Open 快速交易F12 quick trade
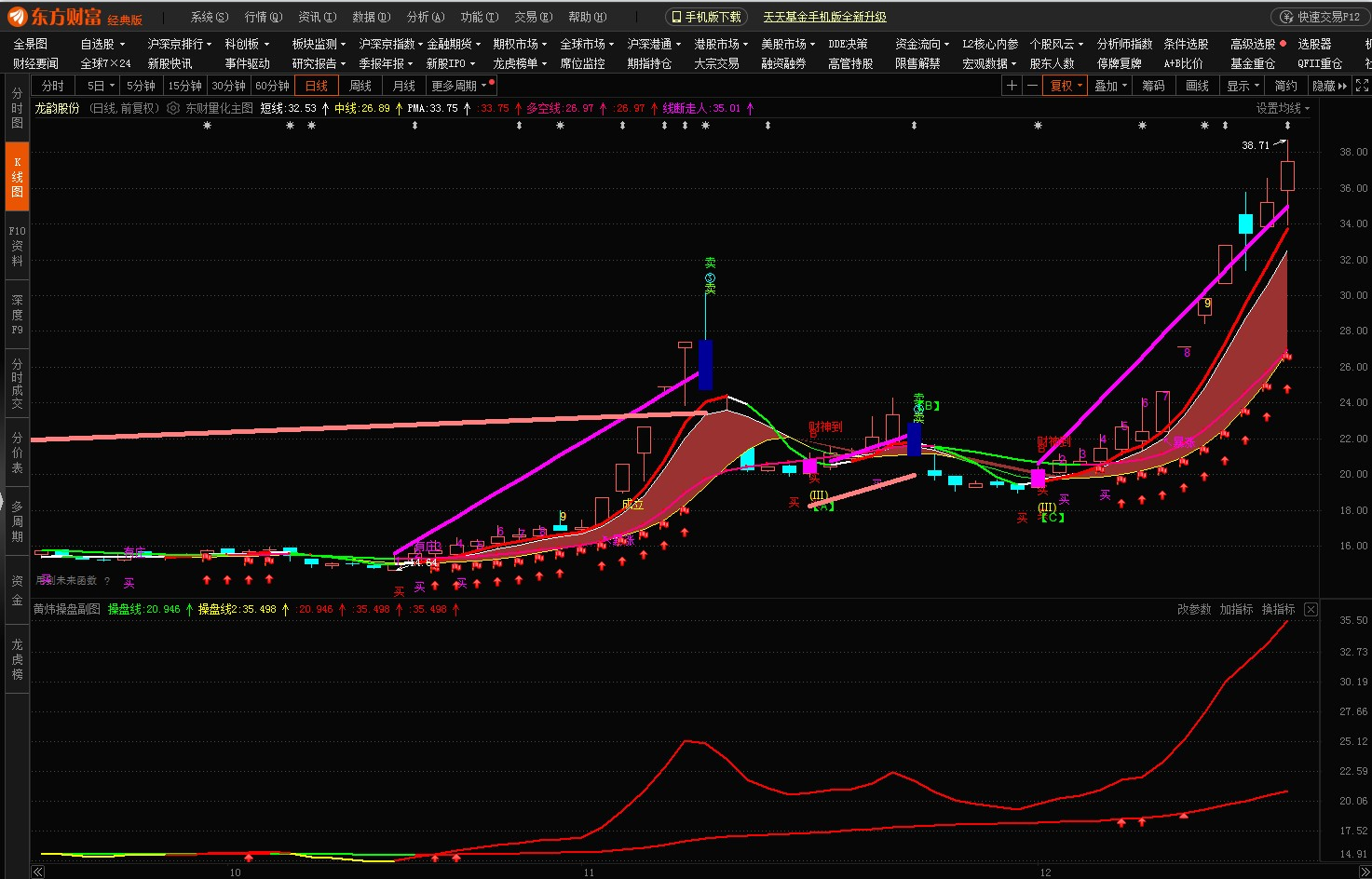This screenshot has height=879, width=1372. click(x=1320, y=17)
